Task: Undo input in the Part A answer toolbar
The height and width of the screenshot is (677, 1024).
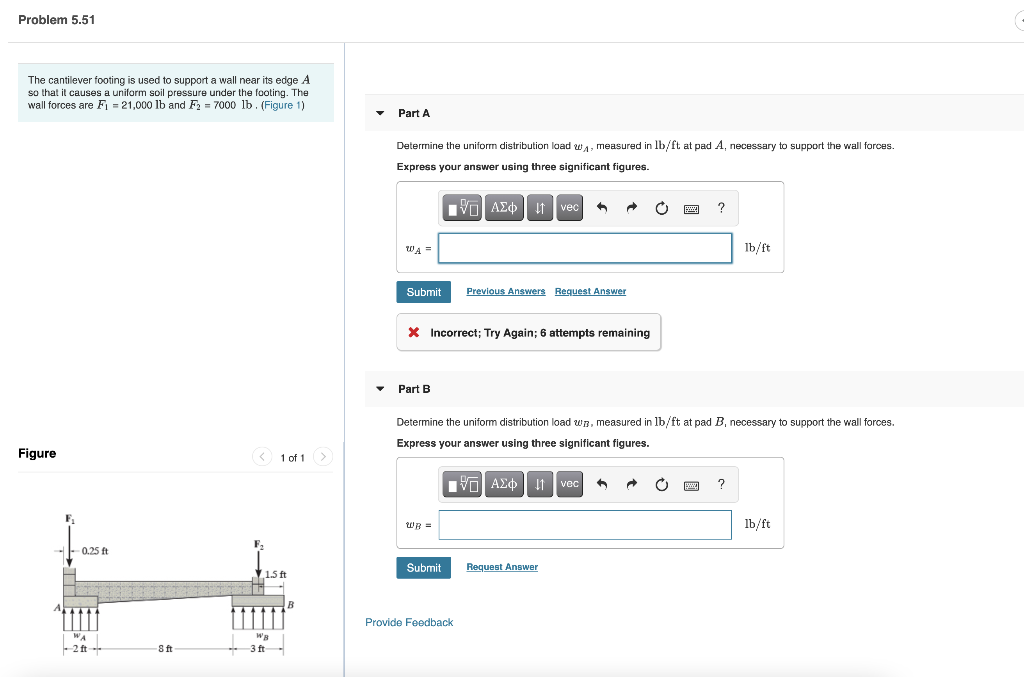Action: 601,207
